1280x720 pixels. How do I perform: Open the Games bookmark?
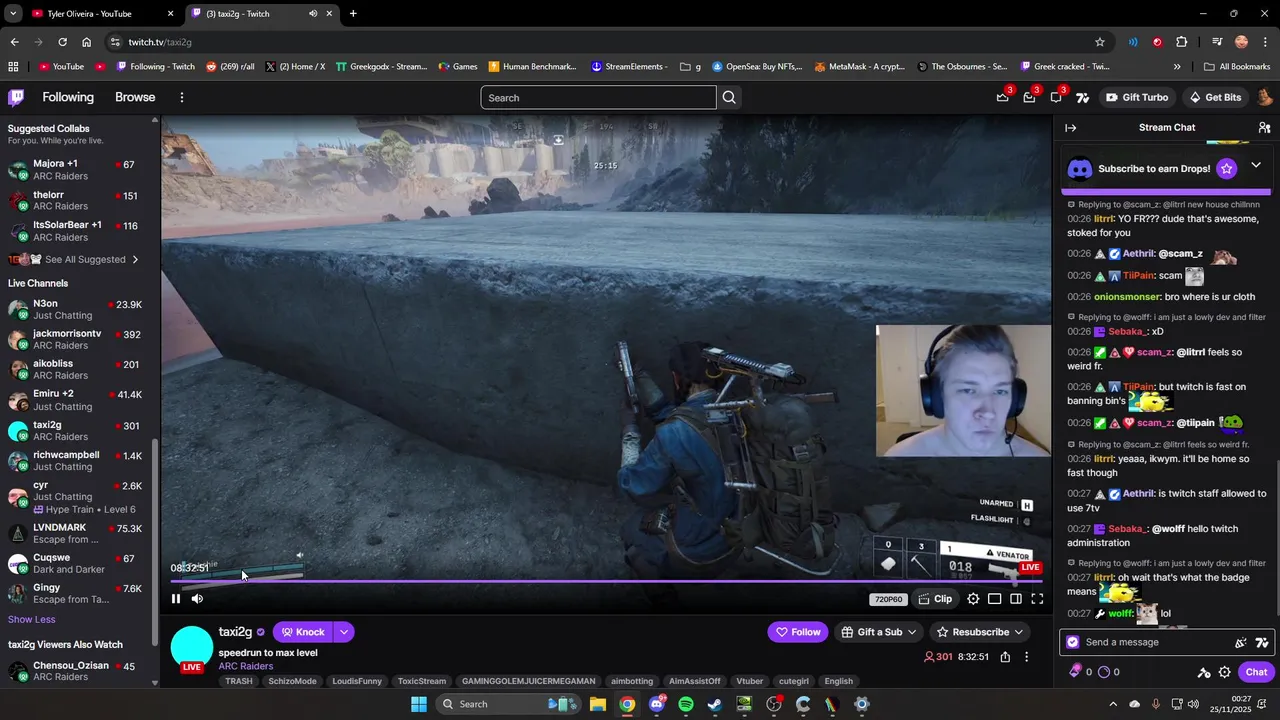[457, 67]
